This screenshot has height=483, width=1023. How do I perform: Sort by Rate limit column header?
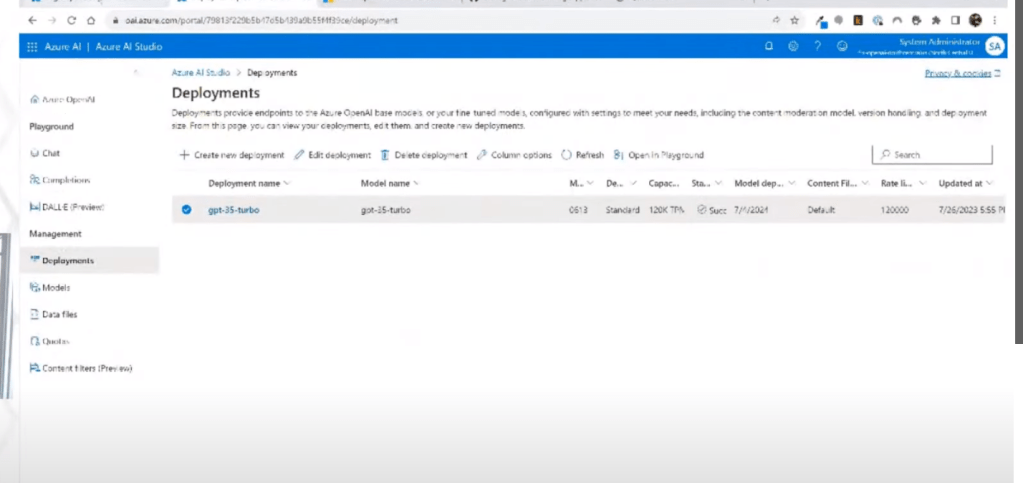click(904, 183)
